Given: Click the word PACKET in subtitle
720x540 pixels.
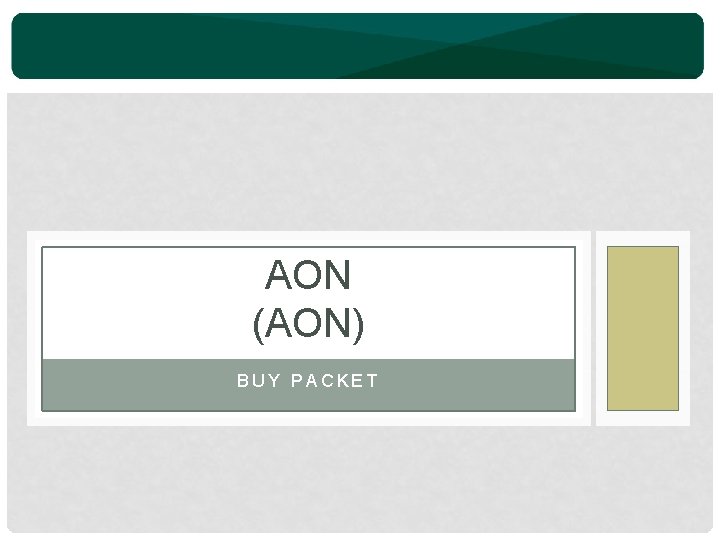Looking at the screenshot, I should (x=335, y=381).
